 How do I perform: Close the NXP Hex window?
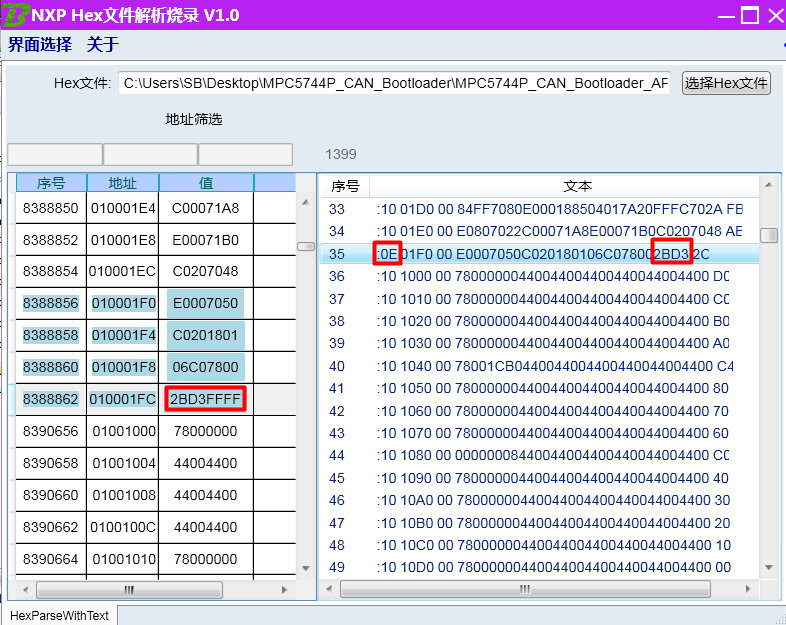[x=776, y=16]
